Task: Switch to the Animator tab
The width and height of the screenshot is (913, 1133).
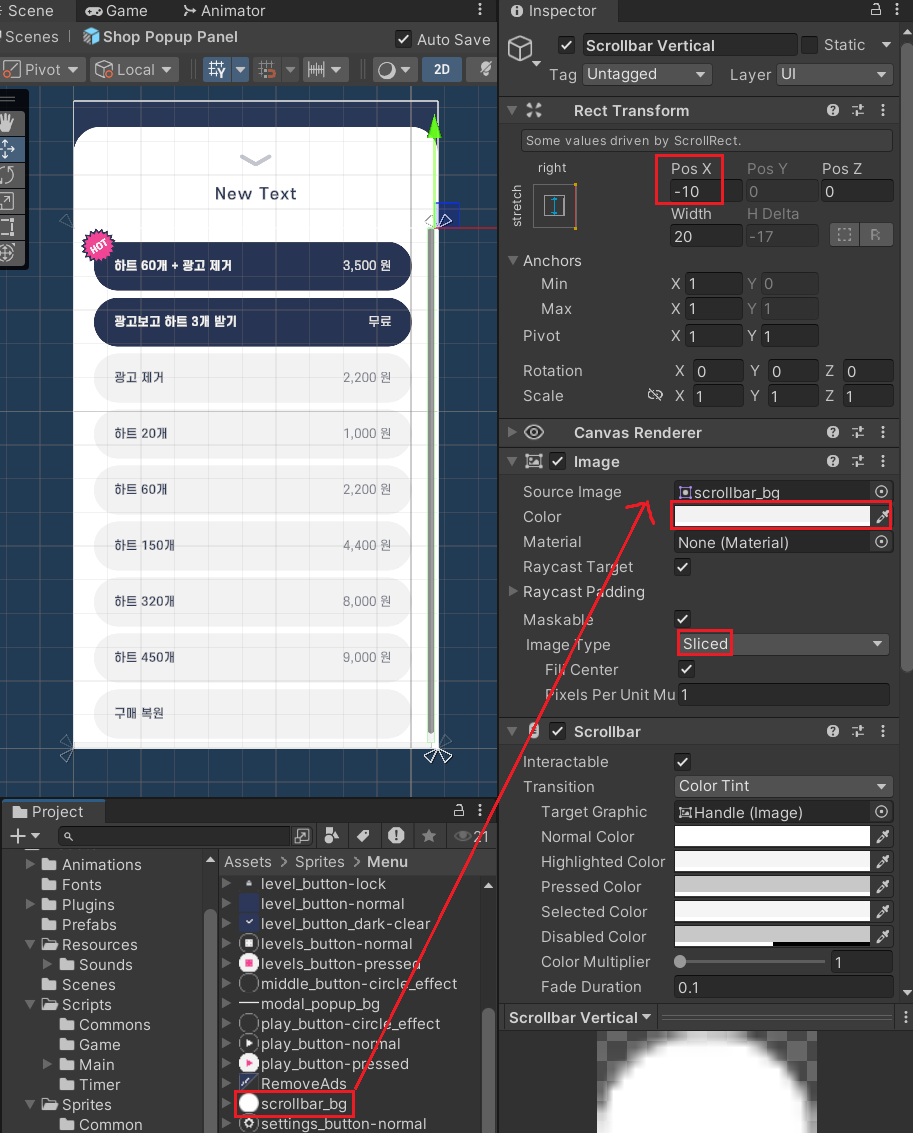Action: tap(224, 10)
